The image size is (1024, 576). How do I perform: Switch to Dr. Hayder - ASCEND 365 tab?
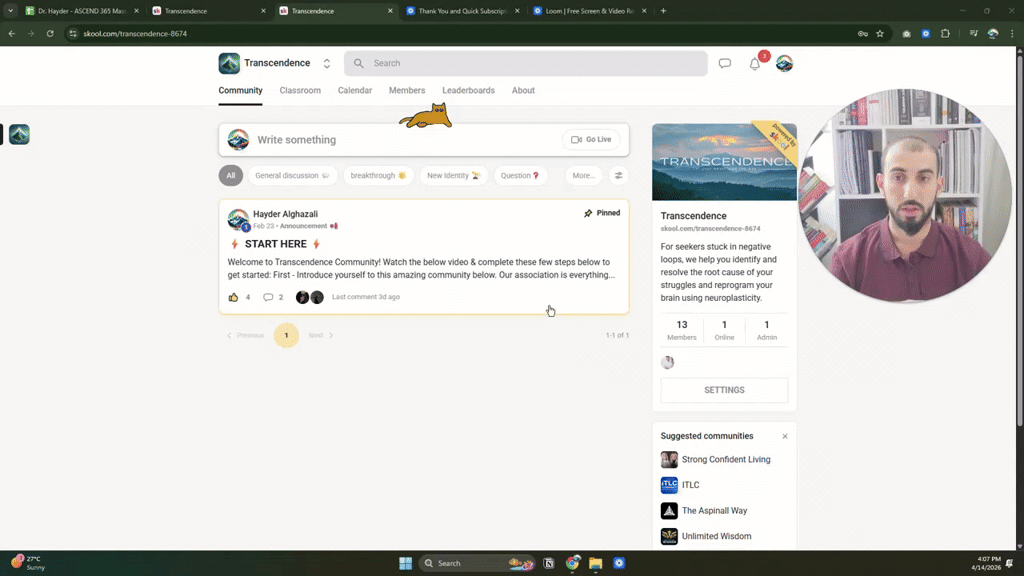point(82,10)
